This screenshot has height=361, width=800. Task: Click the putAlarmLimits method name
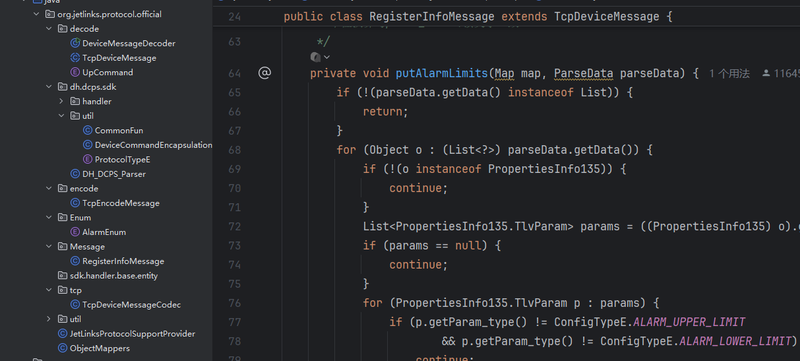coord(441,73)
